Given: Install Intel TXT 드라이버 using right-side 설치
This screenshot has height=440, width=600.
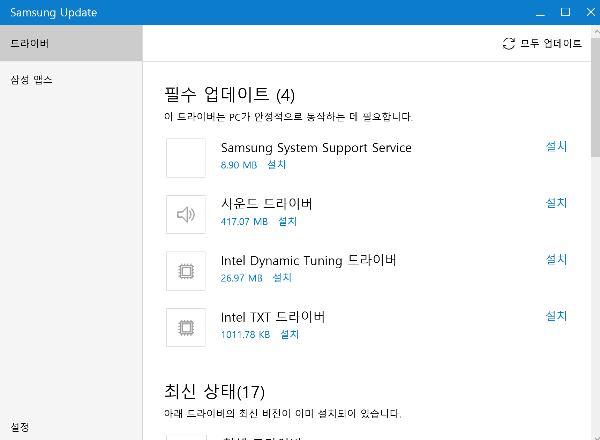Looking at the screenshot, I should pyautogui.click(x=556, y=316).
